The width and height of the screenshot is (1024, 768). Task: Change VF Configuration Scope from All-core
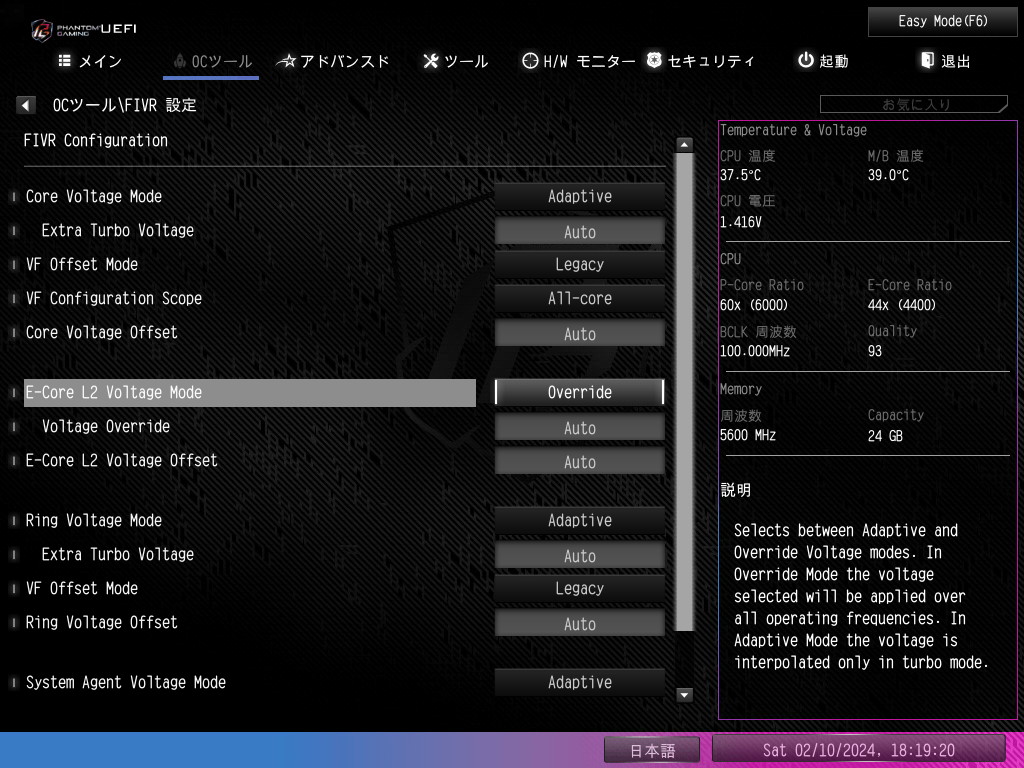pyautogui.click(x=579, y=299)
